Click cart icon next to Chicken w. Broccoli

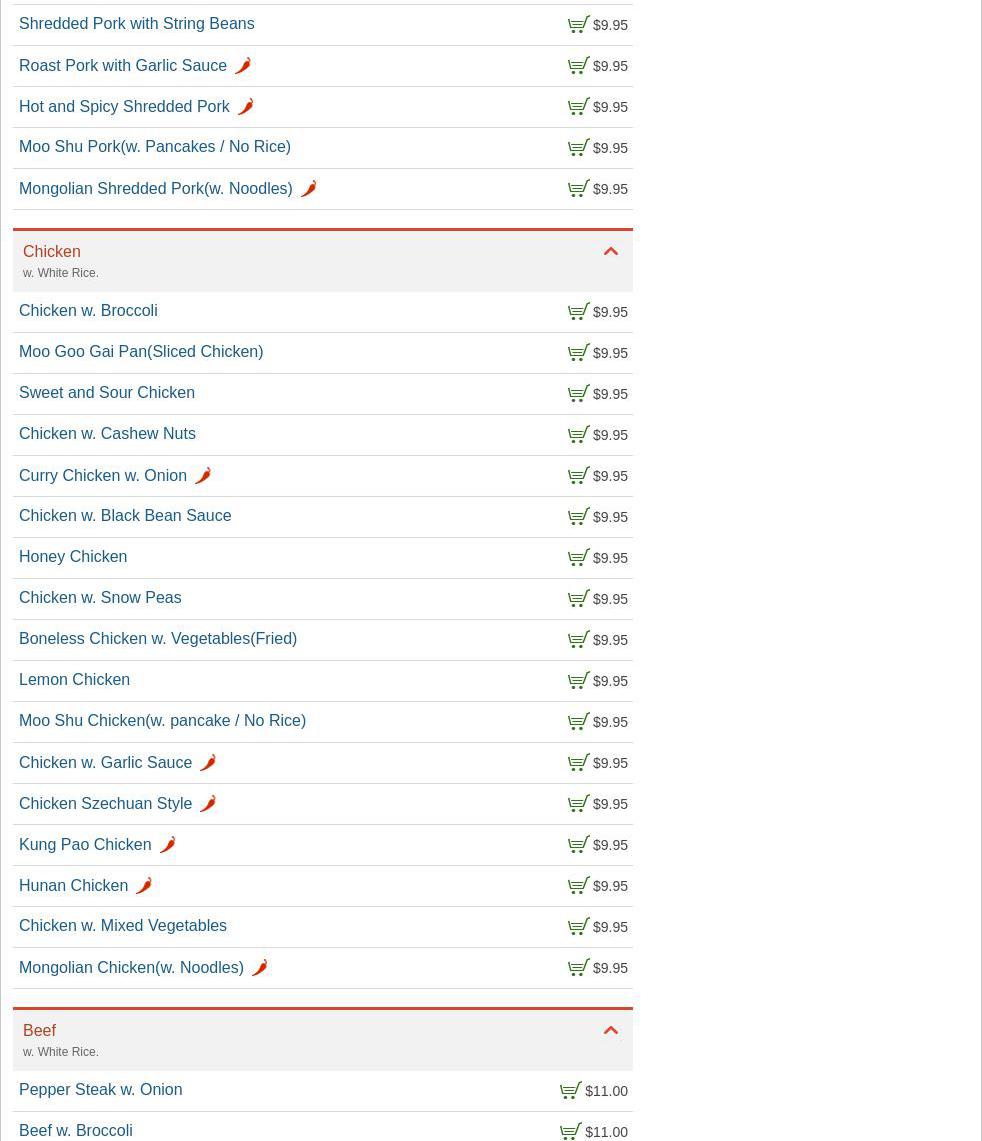578,312
